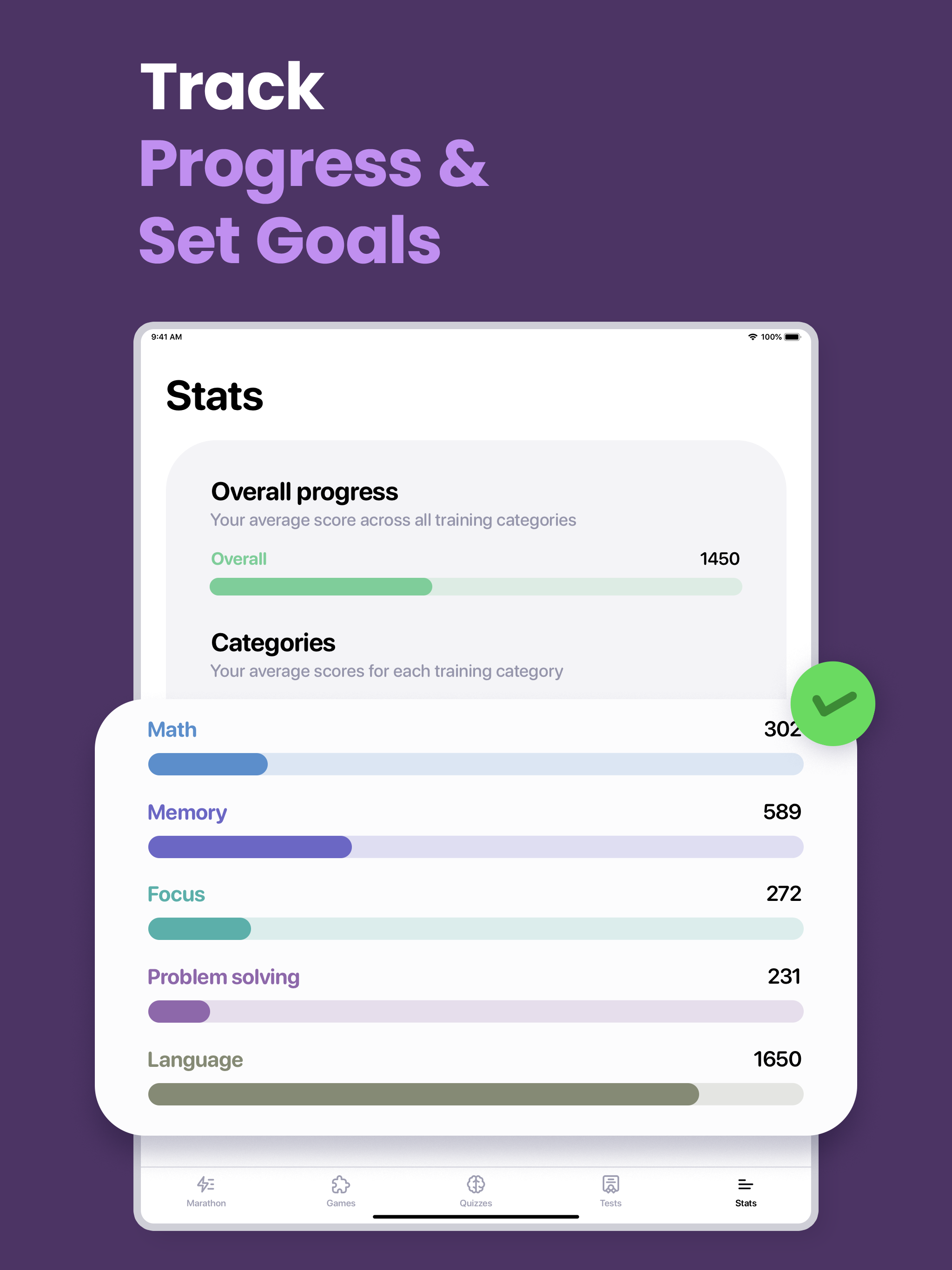Viewport: 952px width, 1270px height.
Task: Click the Memory progress bar
Action: tap(476, 847)
